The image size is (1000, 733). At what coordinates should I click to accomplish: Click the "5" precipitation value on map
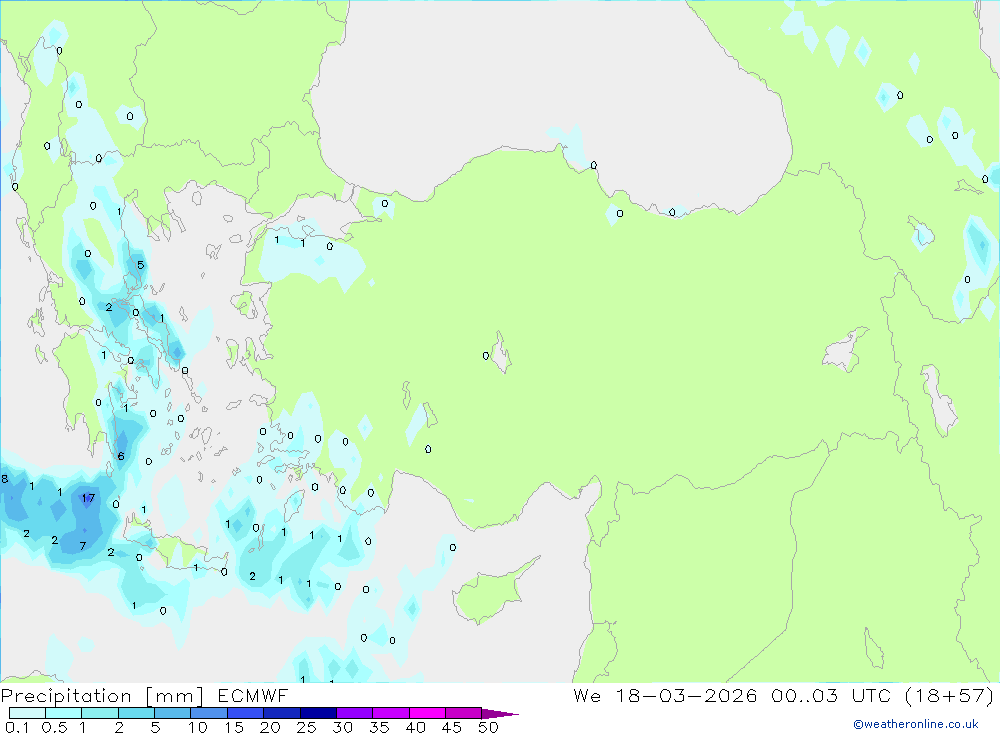tap(140, 265)
